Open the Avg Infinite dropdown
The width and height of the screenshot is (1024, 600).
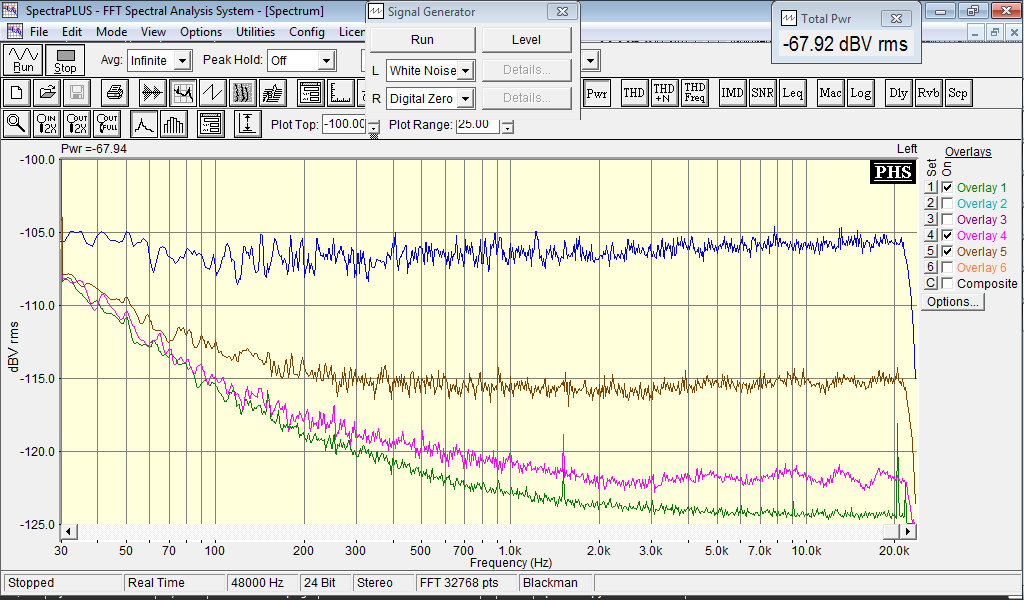click(x=183, y=61)
